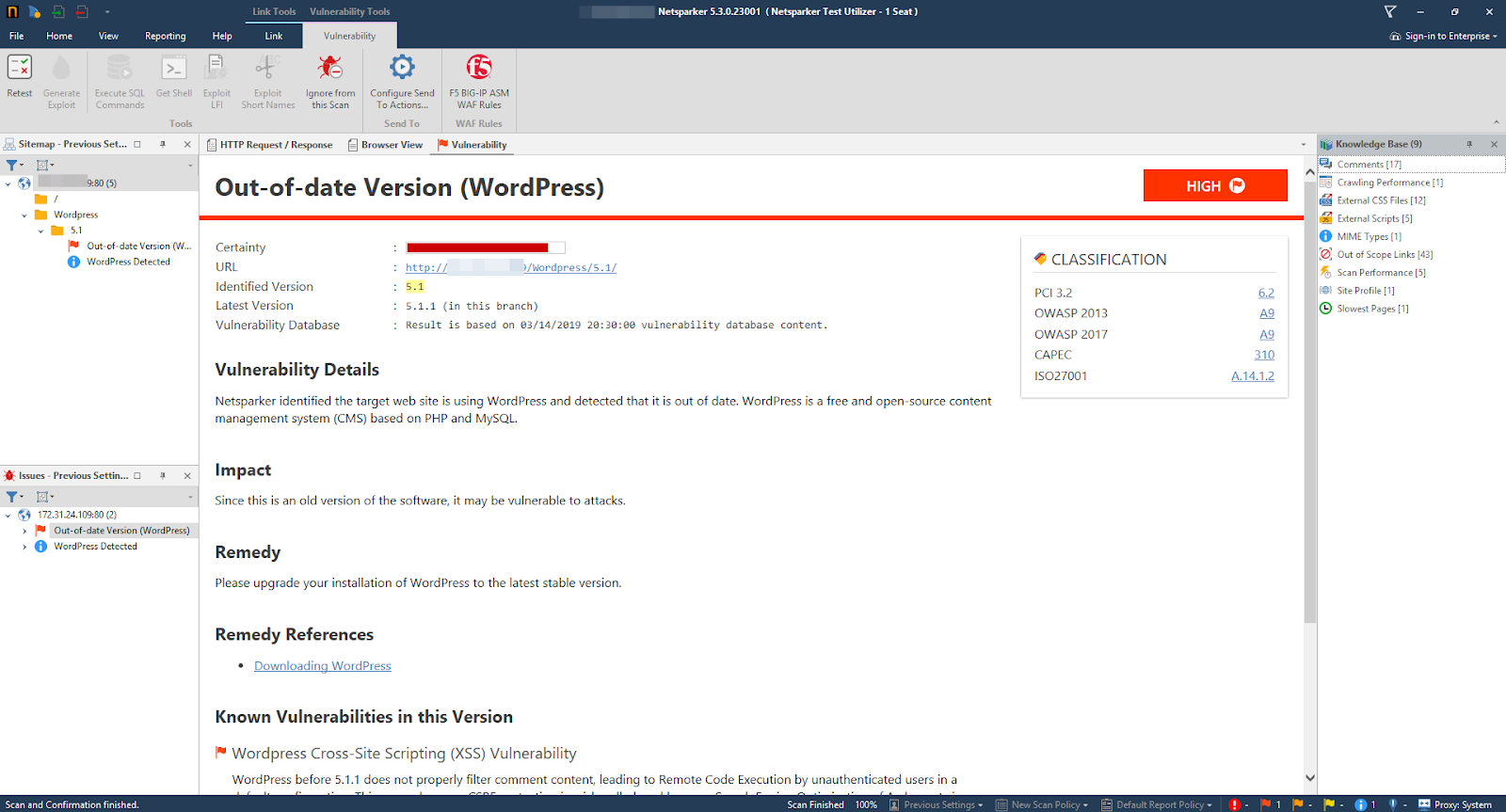Click the green import arrow icon in title bar
1506x812 pixels.
[58, 11]
